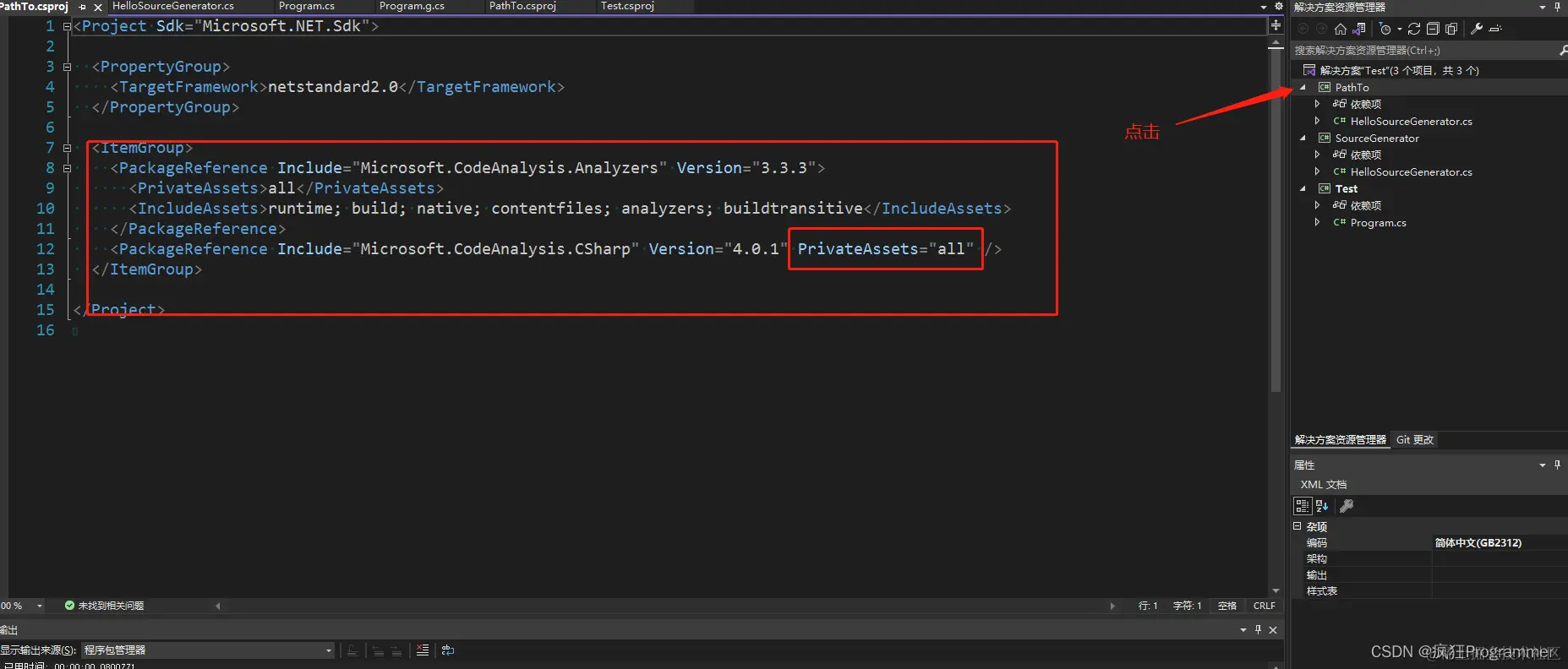Select categorized view in Properties panel
Viewport: 1568px width, 669px height.
[x=1303, y=506]
